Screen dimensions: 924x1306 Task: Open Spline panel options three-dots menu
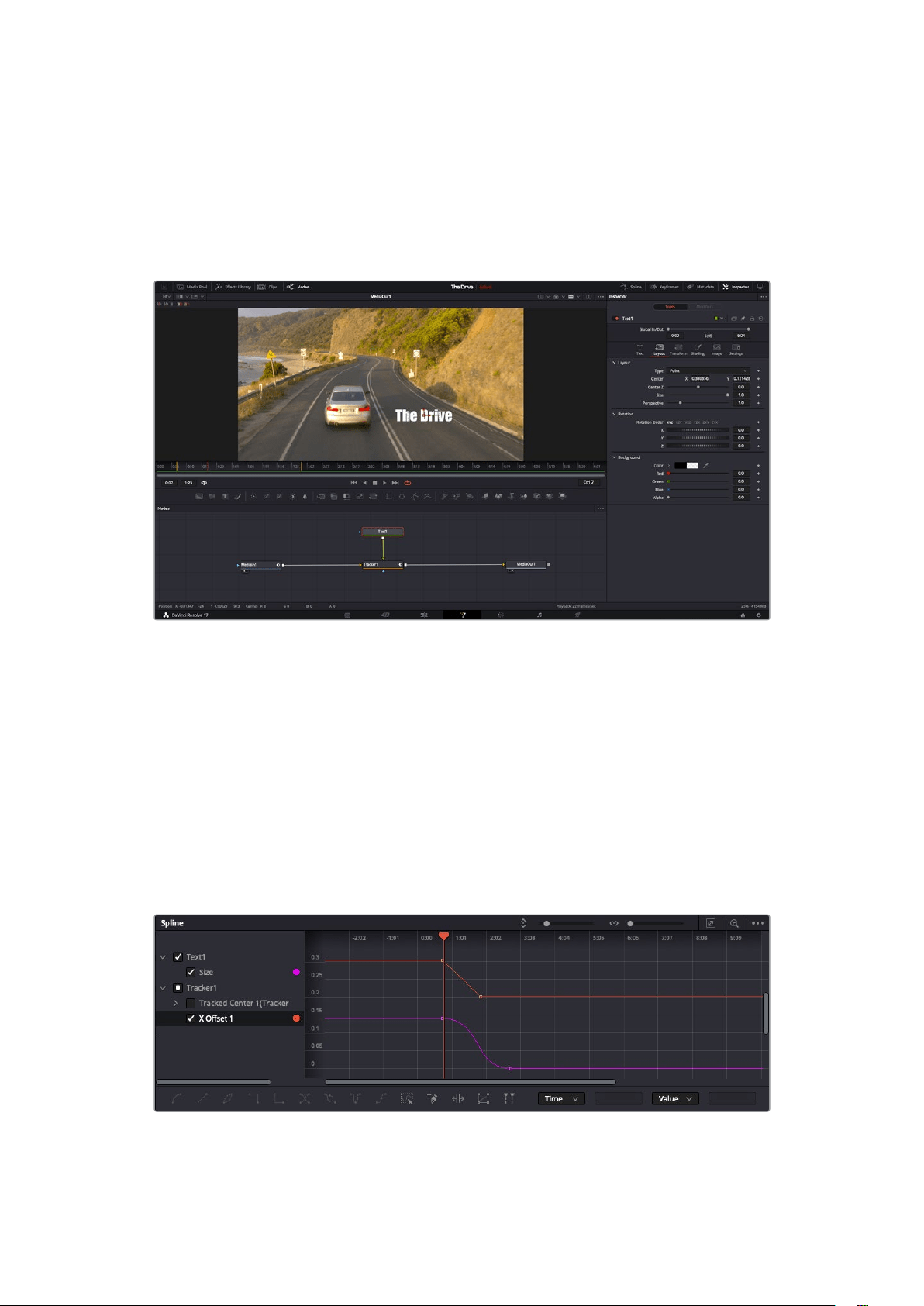click(757, 923)
